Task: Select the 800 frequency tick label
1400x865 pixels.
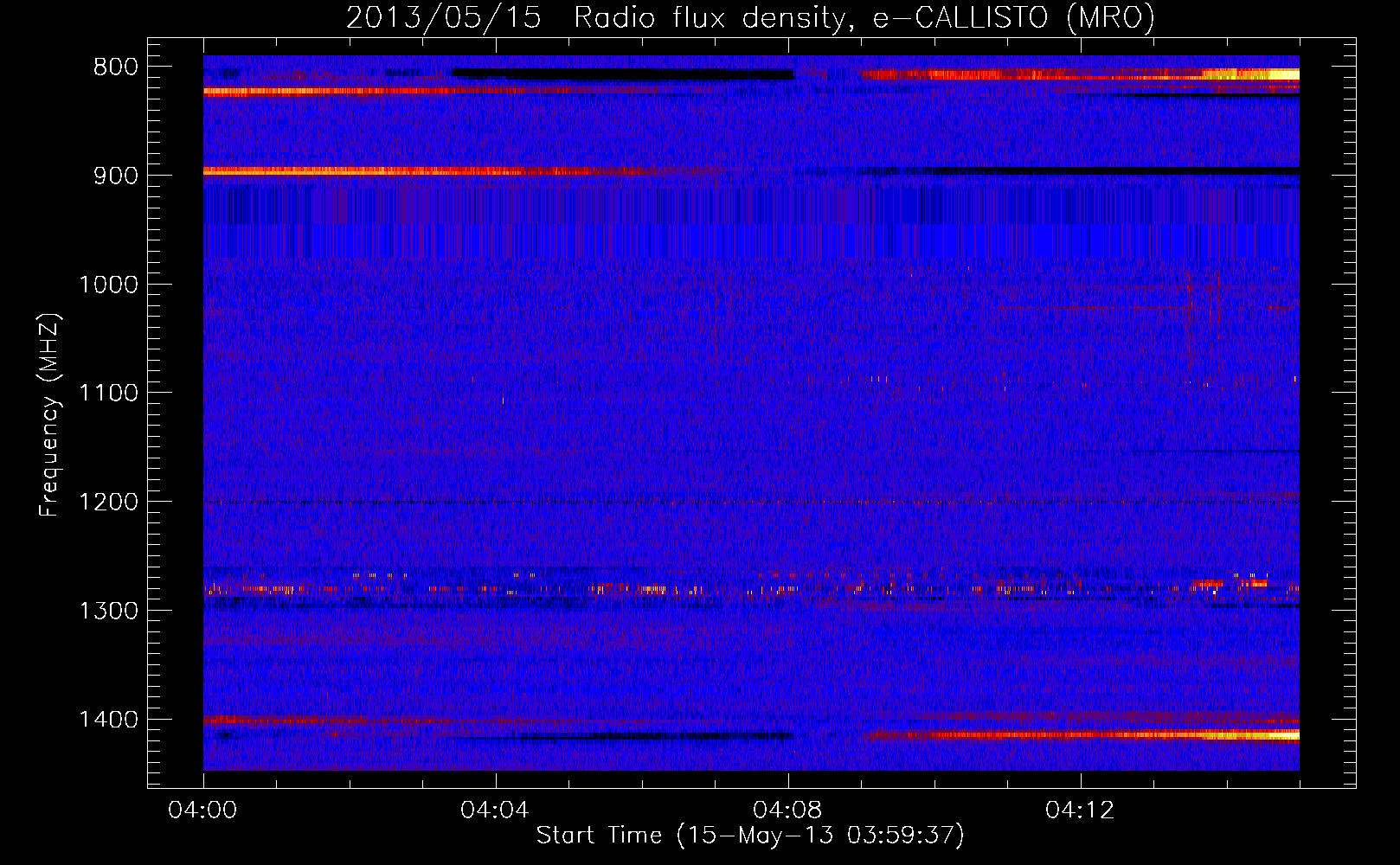Action: pyautogui.click(x=116, y=67)
